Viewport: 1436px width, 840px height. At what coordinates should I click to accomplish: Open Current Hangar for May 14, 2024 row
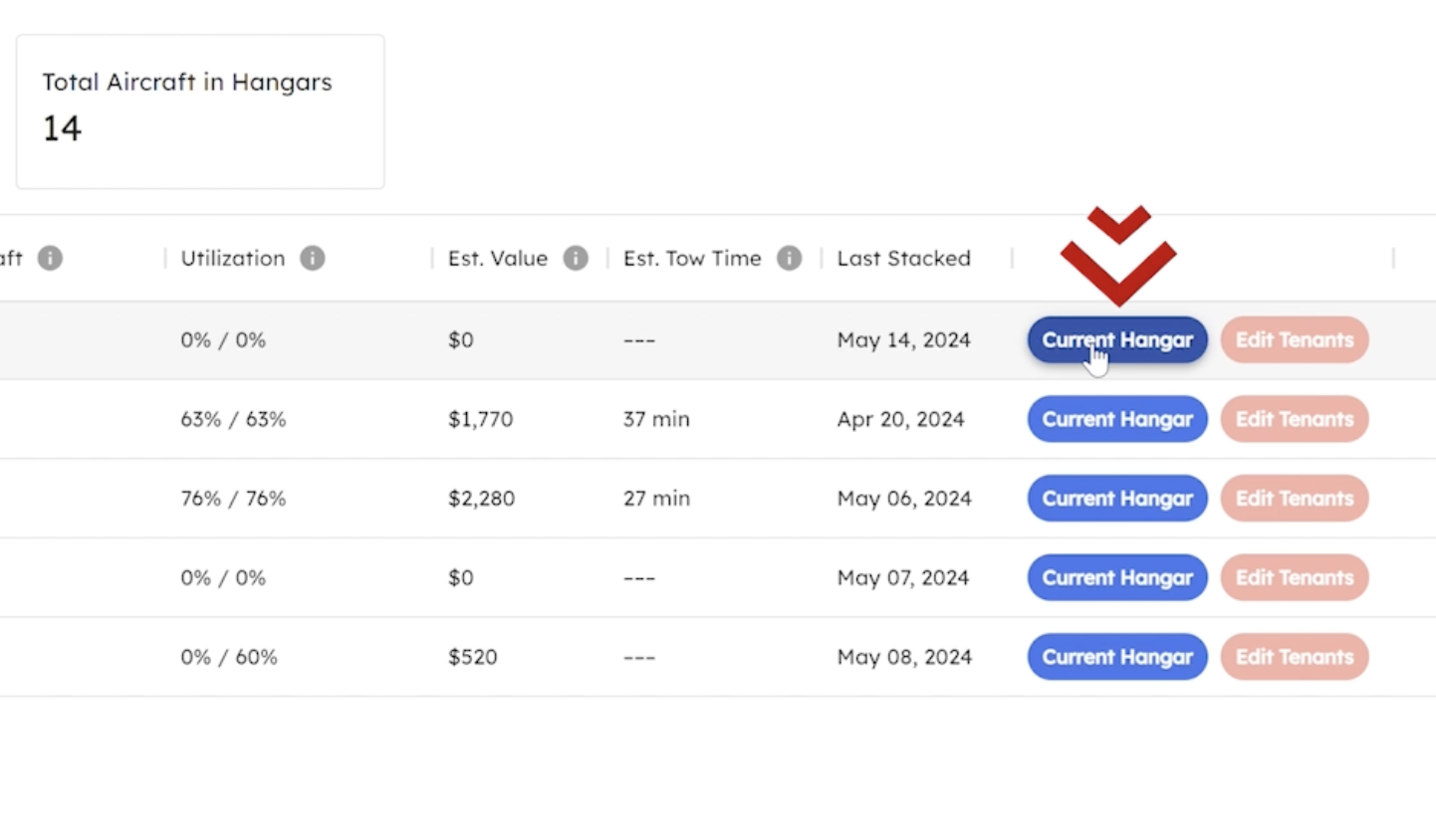click(x=1116, y=340)
